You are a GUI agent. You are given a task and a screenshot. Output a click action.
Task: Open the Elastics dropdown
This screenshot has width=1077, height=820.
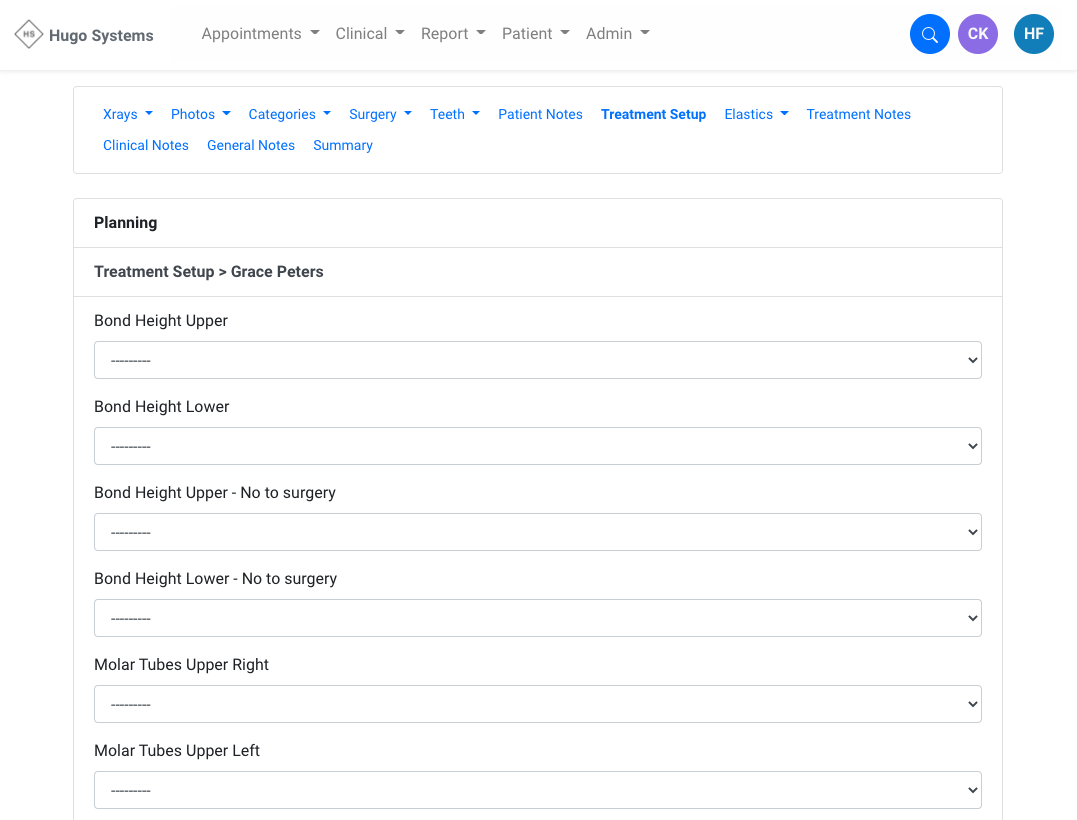point(756,115)
